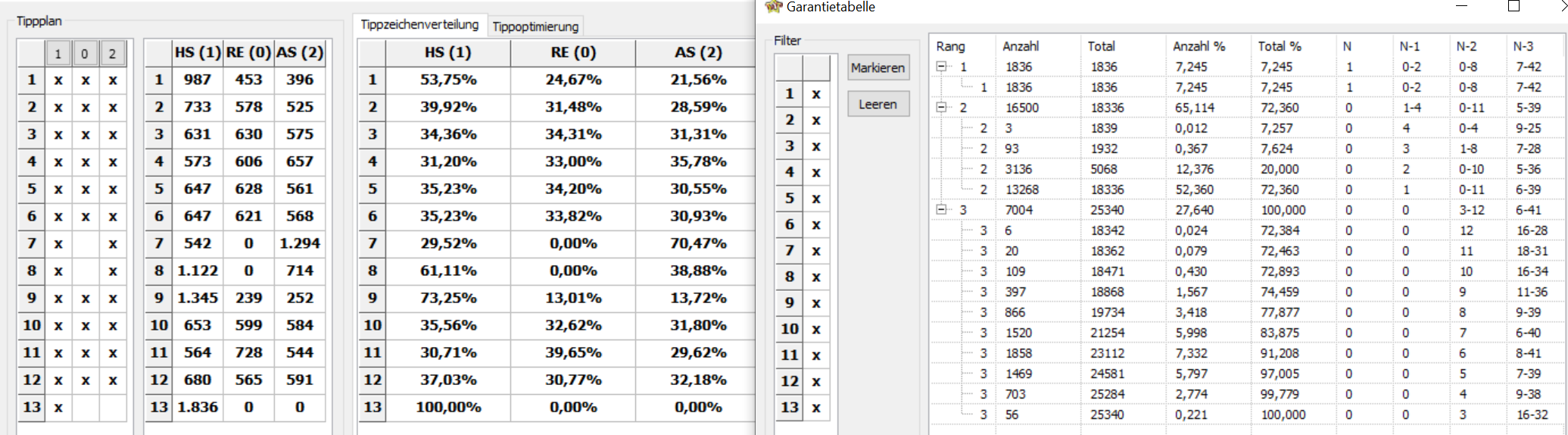This screenshot has height=435, width=1568.
Task: Click the Markieren button
Action: coord(878,67)
